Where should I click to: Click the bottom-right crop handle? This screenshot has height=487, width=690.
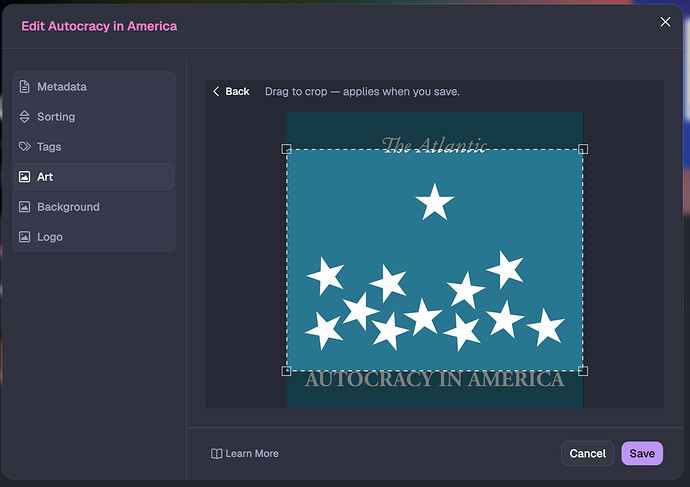[x=583, y=371]
